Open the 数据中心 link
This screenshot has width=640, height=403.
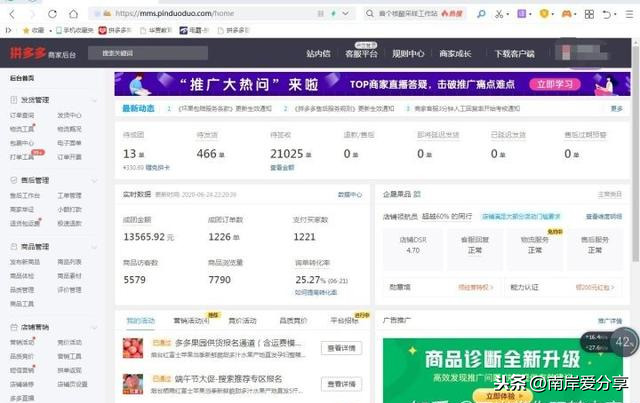[x=350, y=195]
